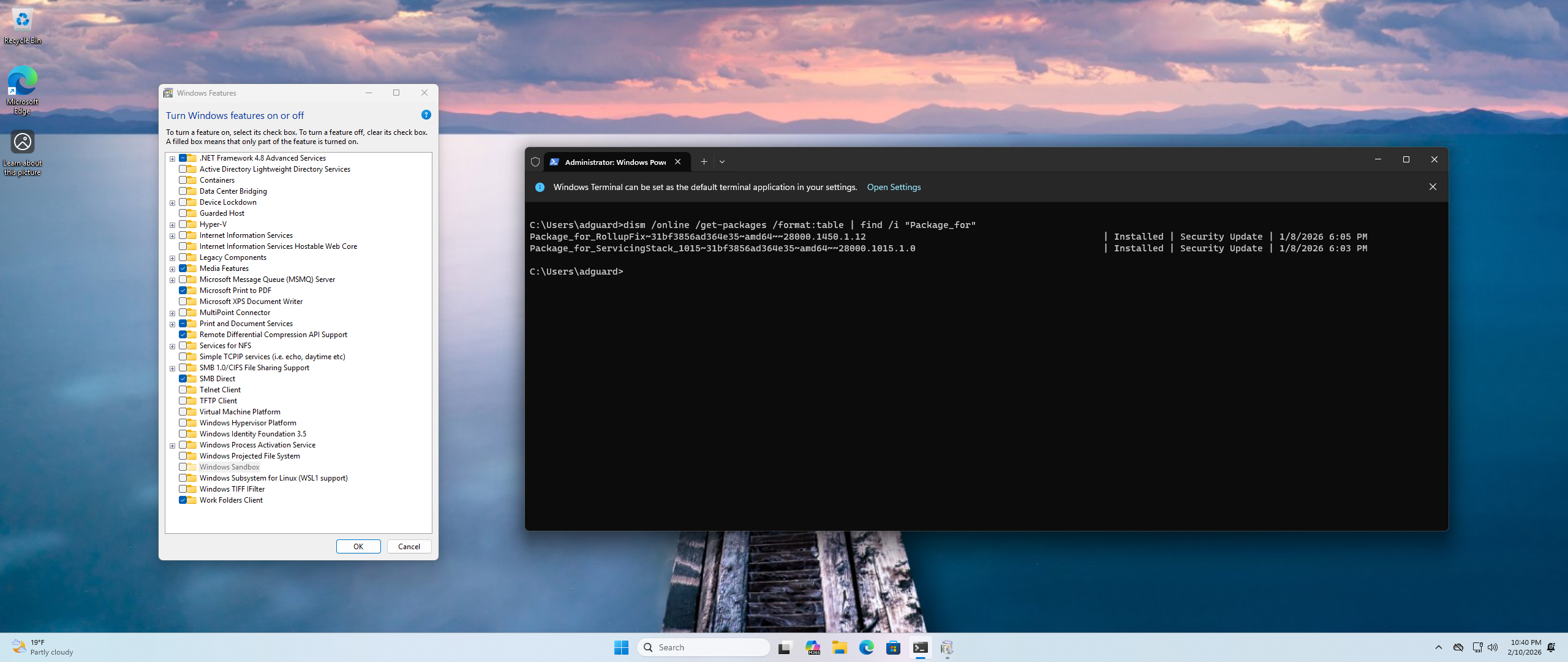Click the Open Settings link
The image size is (1568, 662).
pyautogui.click(x=894, y=187)
